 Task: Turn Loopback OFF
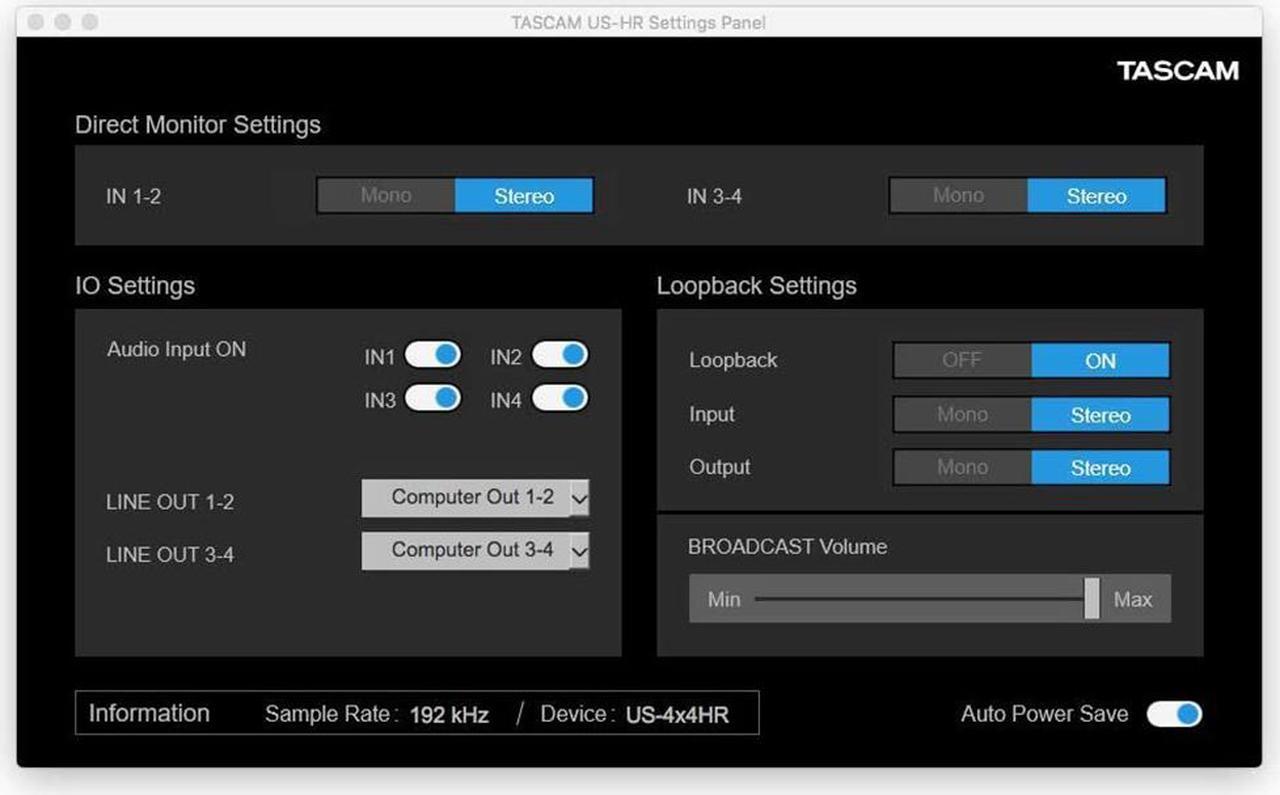962,361
